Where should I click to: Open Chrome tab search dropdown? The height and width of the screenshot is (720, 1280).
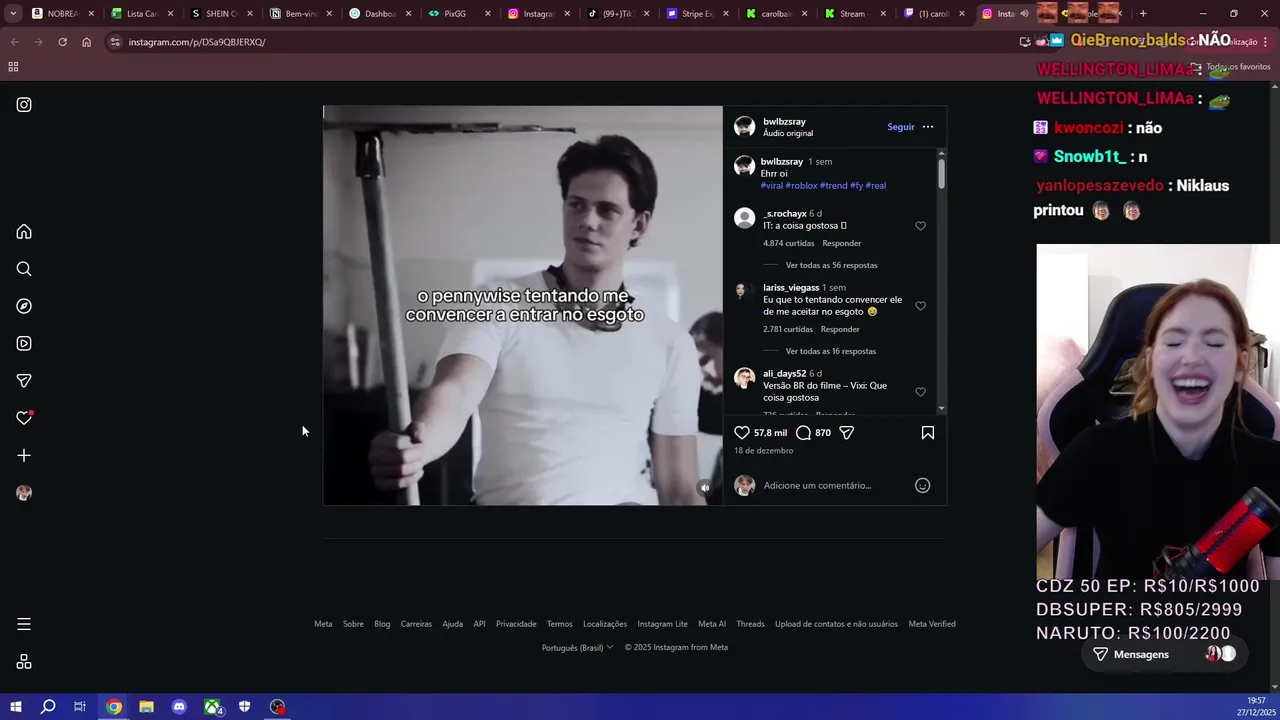point(13,13)
